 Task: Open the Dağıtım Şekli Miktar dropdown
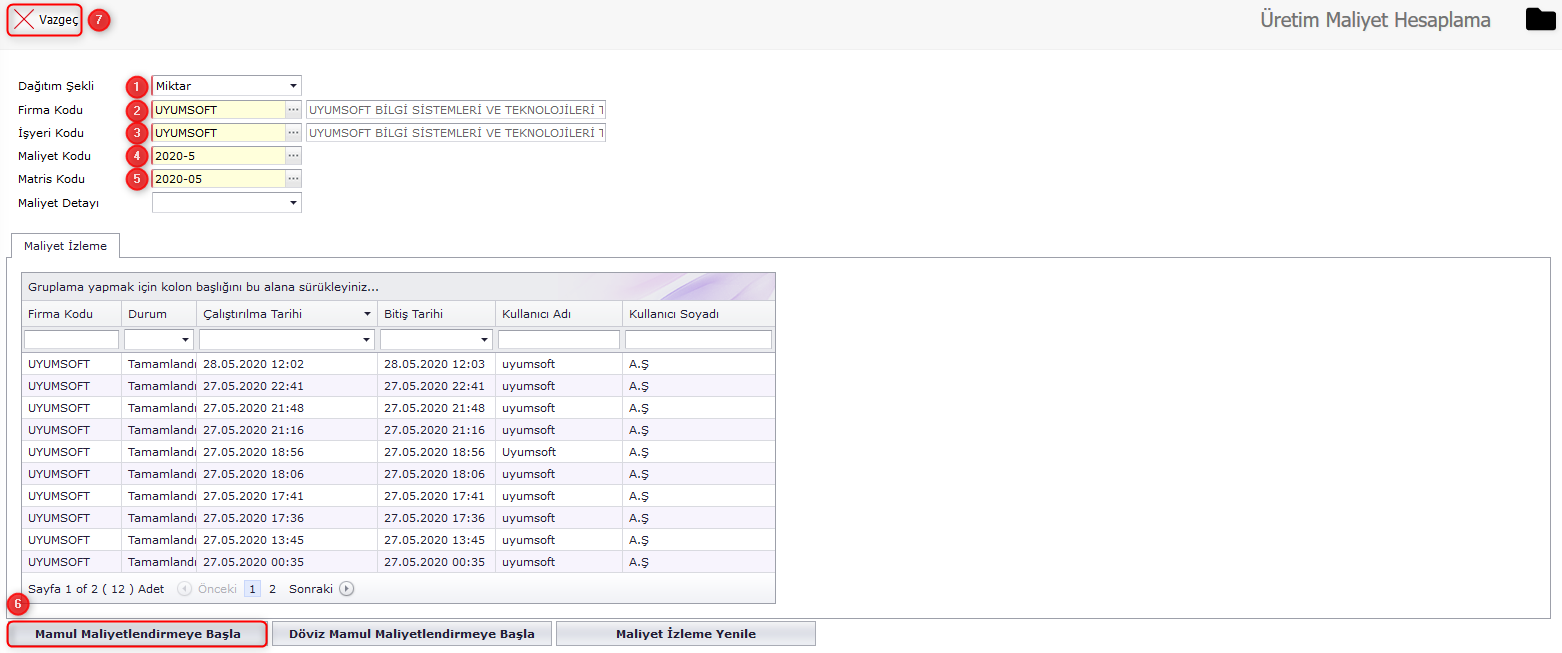tap(294, 86)
